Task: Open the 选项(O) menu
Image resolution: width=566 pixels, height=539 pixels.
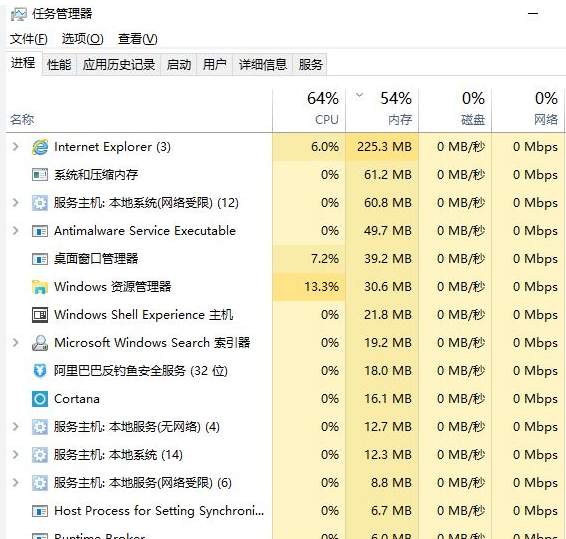Action: click(83, 39)
